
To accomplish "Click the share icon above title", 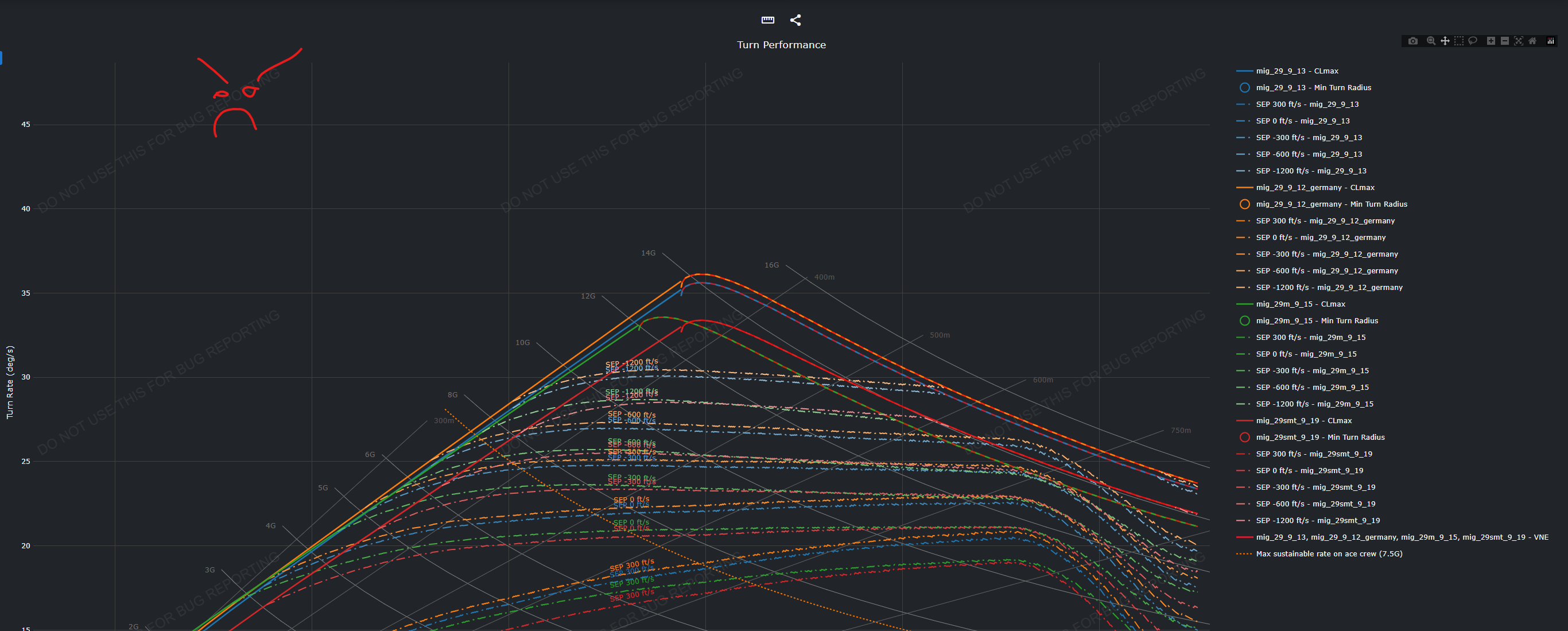I will pyautogui.click(x=795, y=20).
